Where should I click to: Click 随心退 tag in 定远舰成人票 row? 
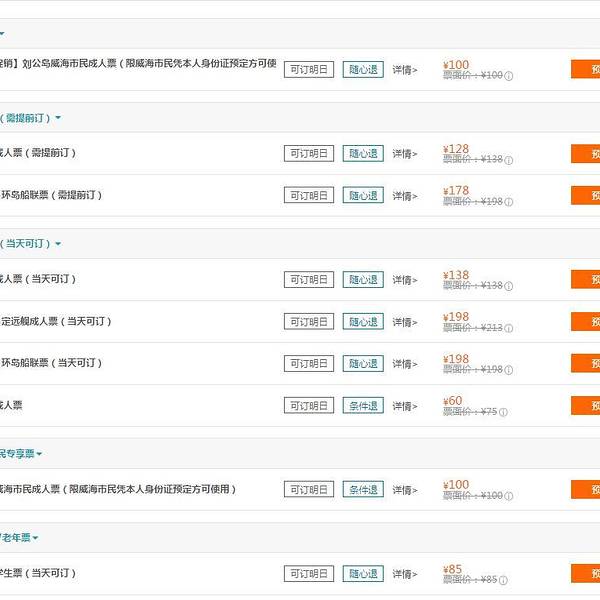363,322
